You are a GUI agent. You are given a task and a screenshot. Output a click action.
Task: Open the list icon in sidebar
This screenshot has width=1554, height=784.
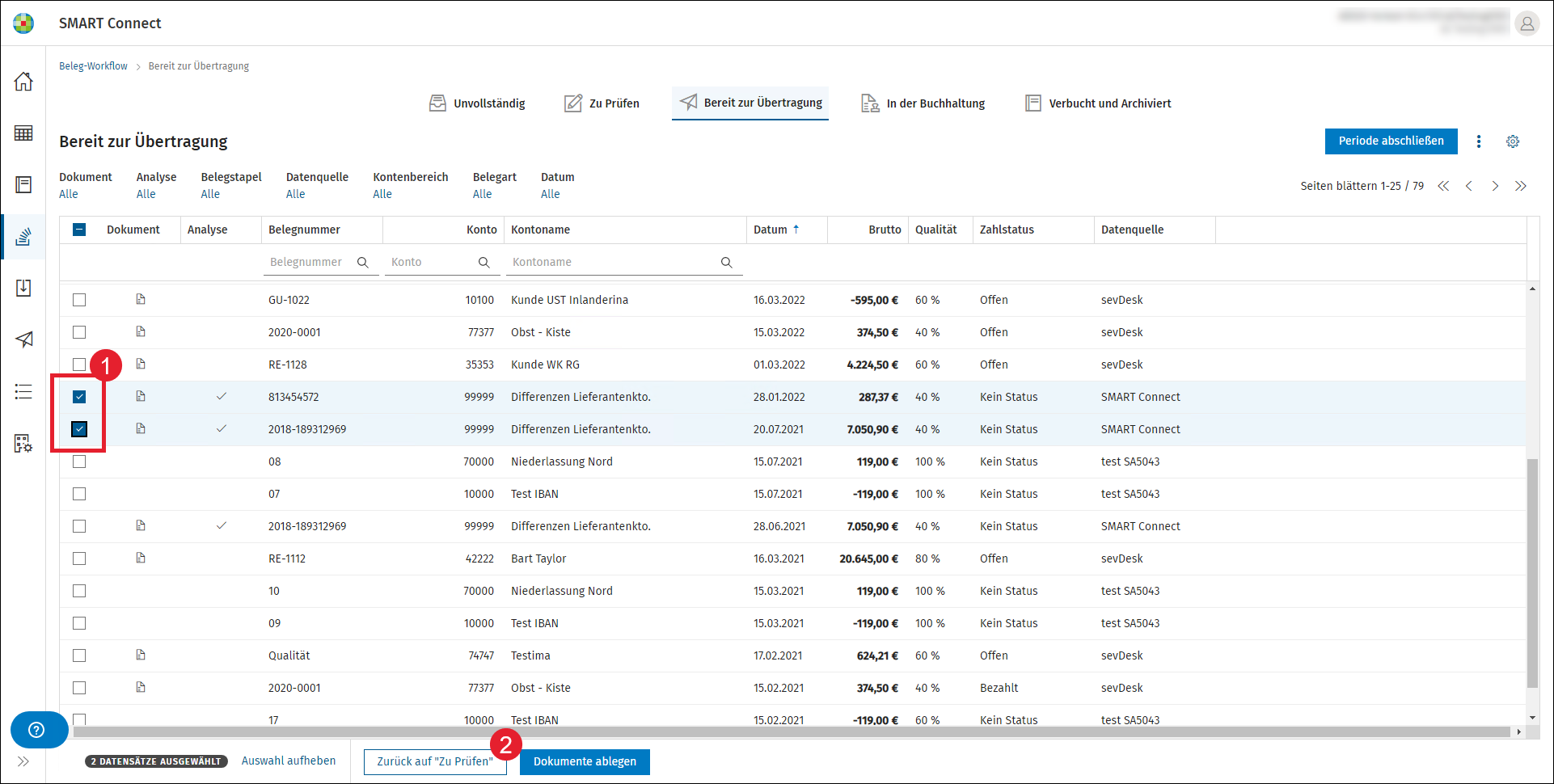click(23, 392)
